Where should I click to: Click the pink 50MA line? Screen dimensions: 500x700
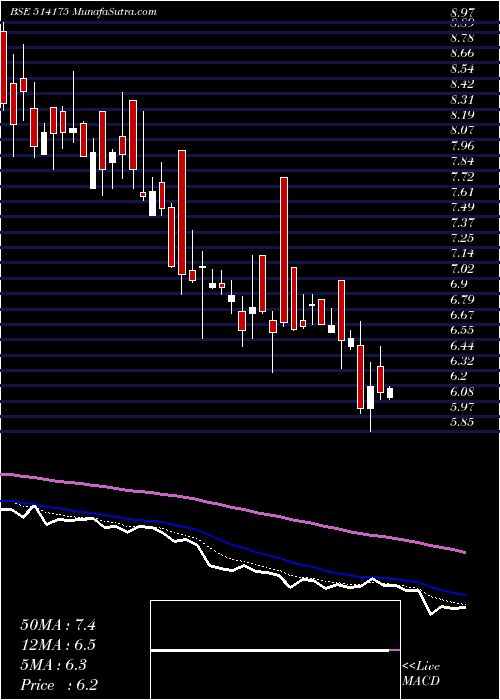click(x=232, y=507)
